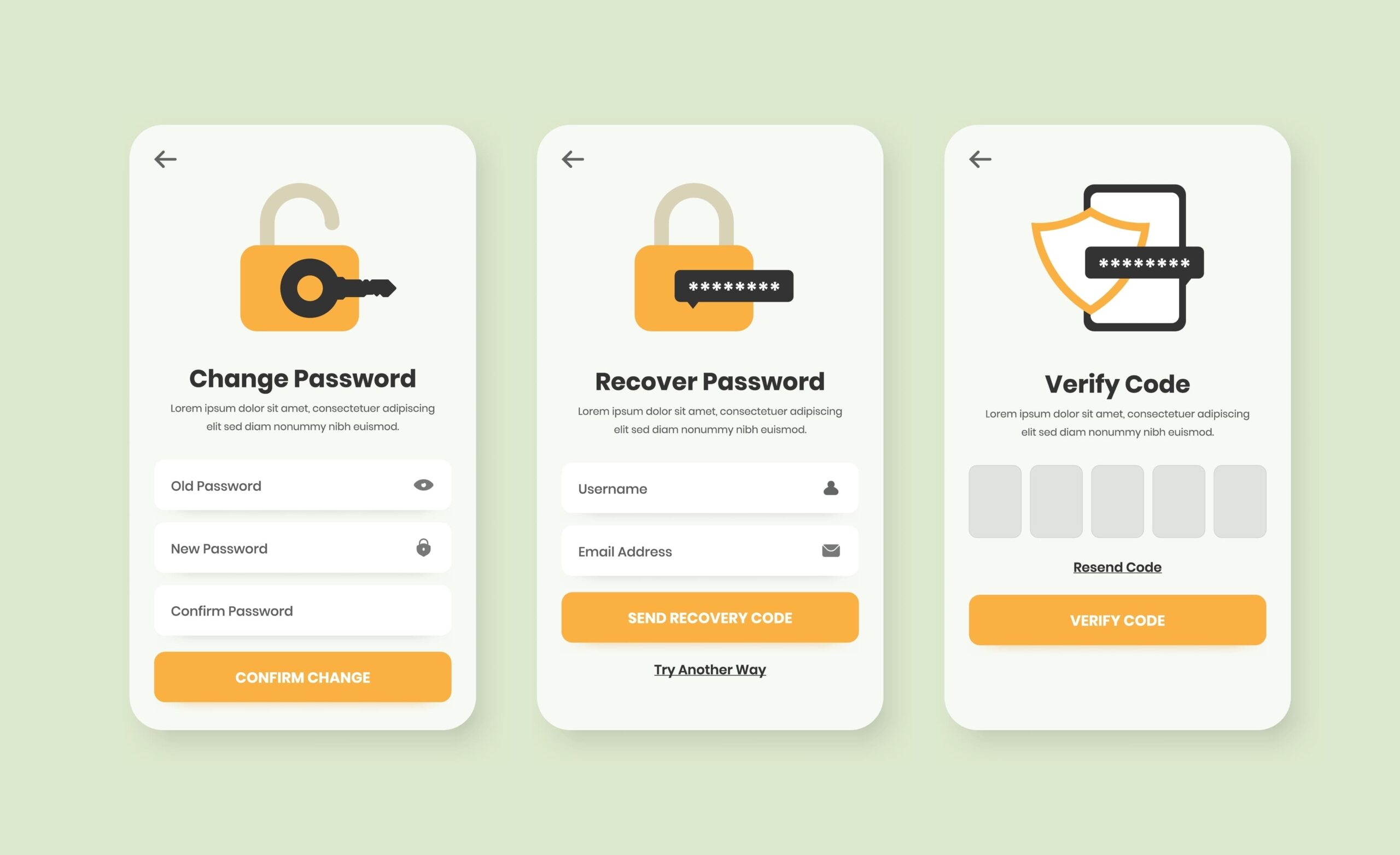The width and height of the screenshot is (1400, 855).
Task: Click the Try Another Way link
Action: tap(709, 669)
